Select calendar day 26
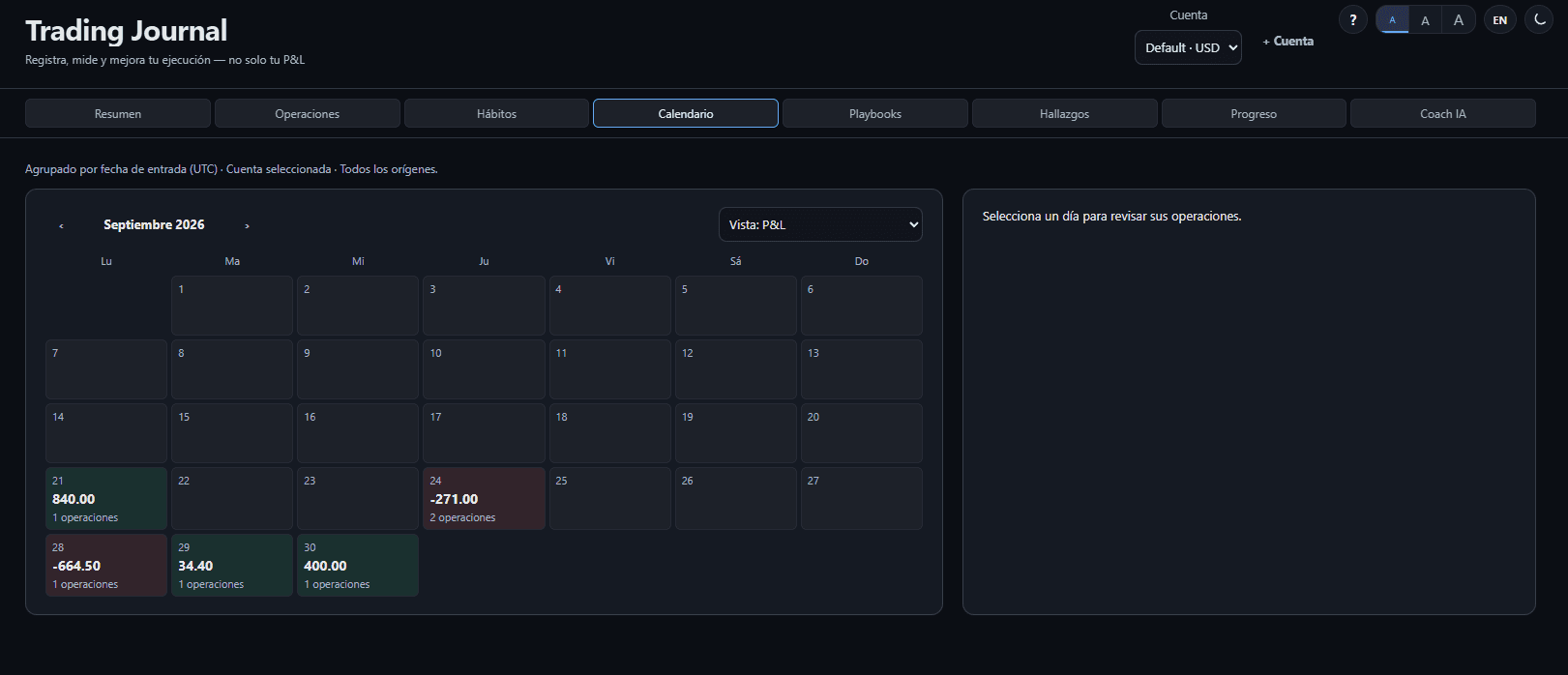 (x=736, y=499)
